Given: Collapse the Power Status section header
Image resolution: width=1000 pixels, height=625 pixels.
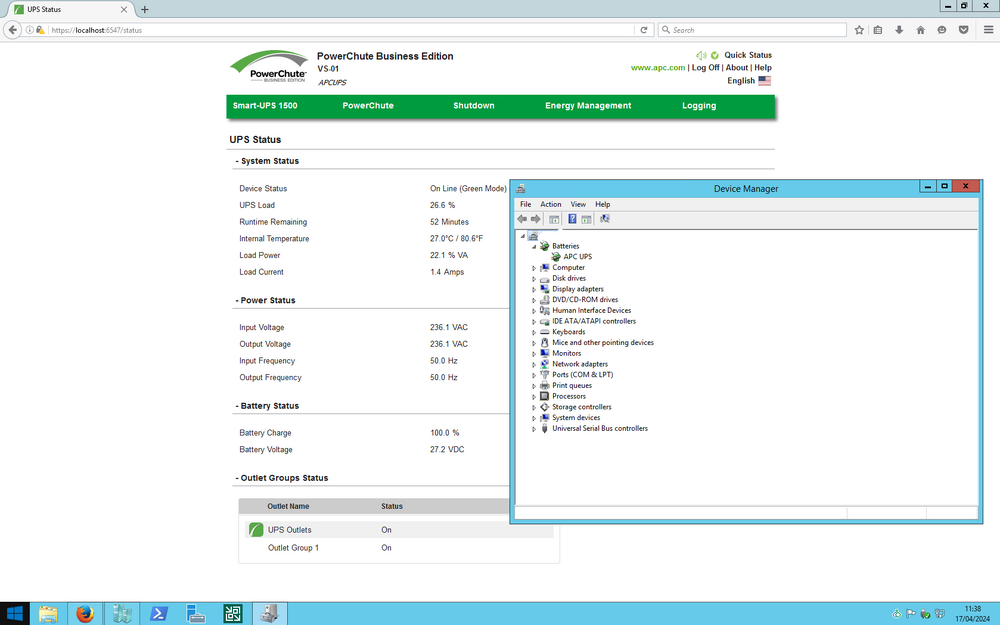Looking at the screenshot, I should (265, 300).
